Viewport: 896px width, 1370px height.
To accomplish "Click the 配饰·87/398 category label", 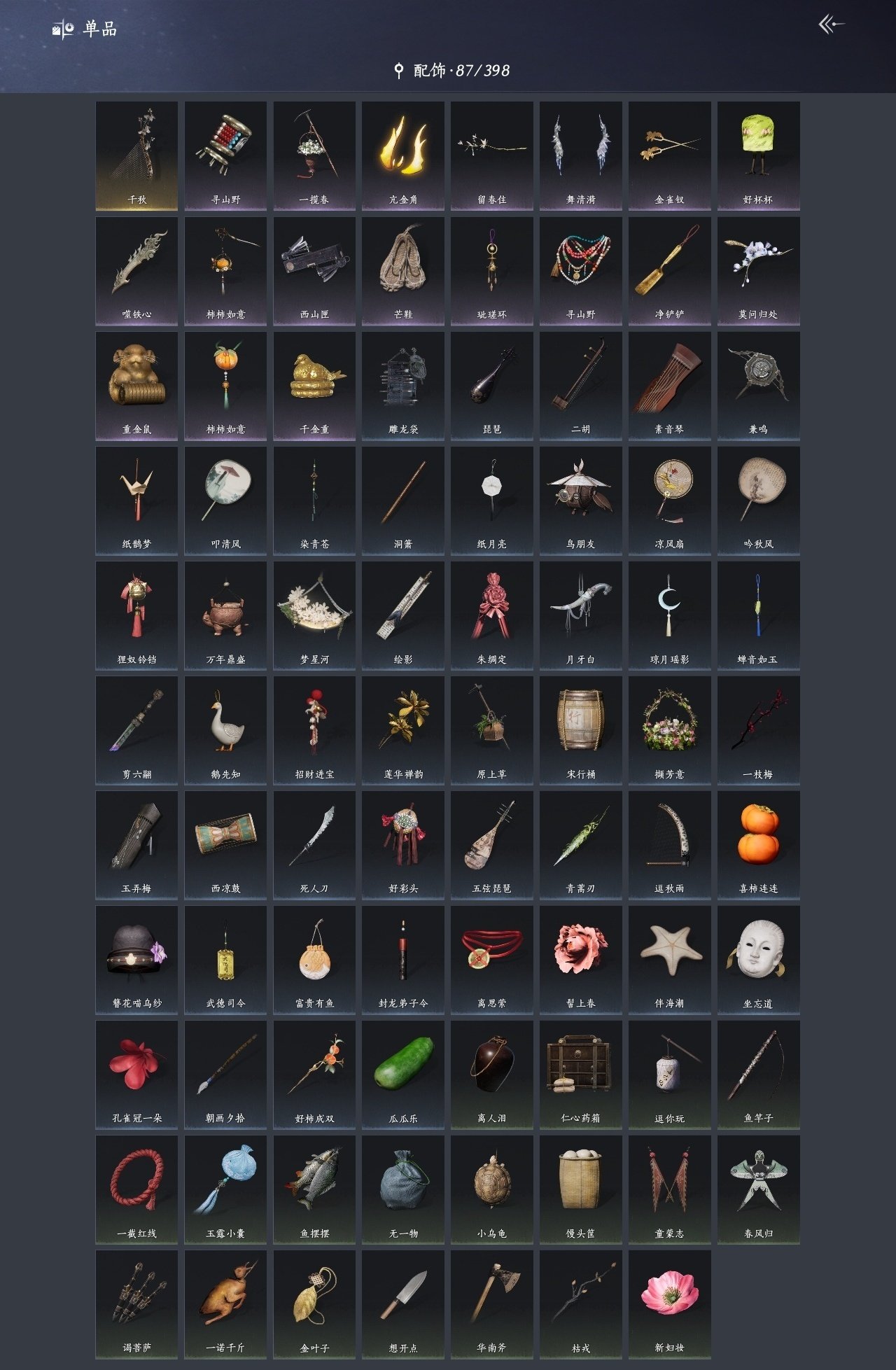I will 461,70.
